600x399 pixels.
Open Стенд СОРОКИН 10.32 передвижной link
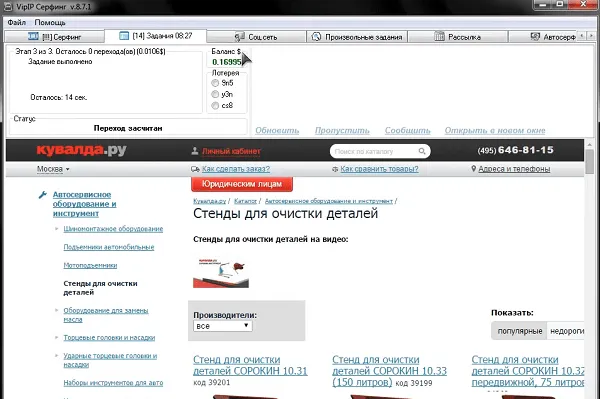(x=528, y=371)
